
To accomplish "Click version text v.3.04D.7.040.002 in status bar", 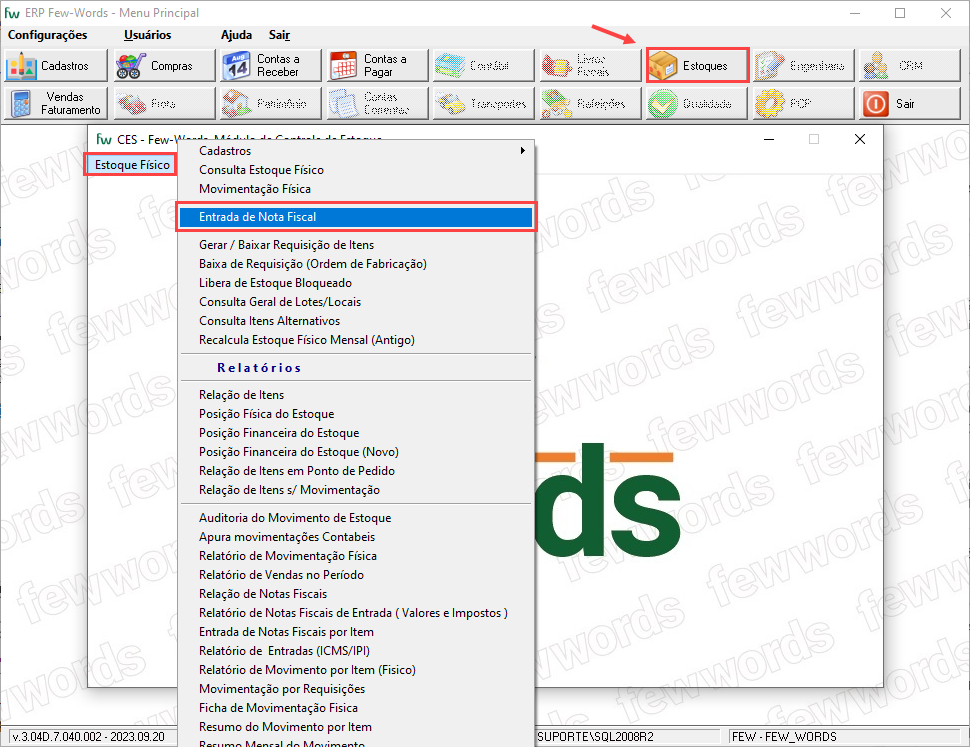I will (88, 736).
